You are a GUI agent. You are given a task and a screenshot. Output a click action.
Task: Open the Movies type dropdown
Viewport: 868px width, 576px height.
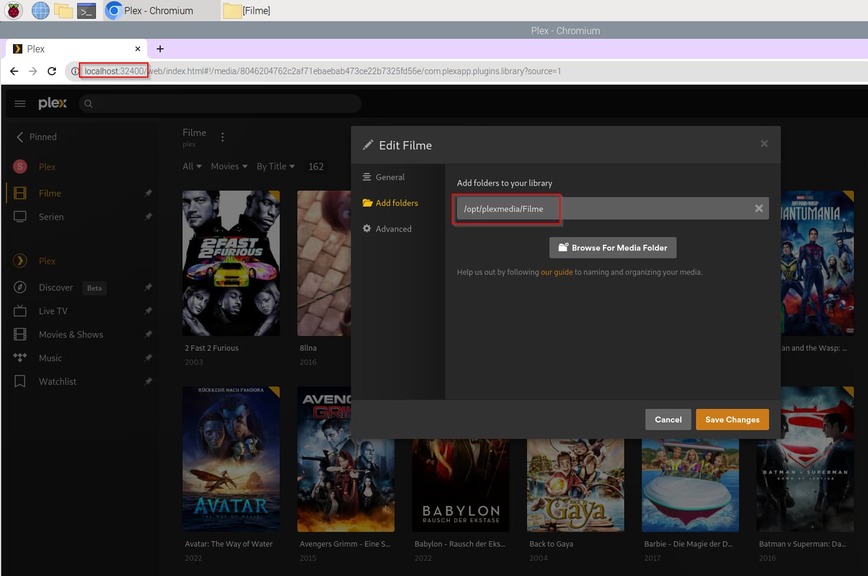point(229,167)
